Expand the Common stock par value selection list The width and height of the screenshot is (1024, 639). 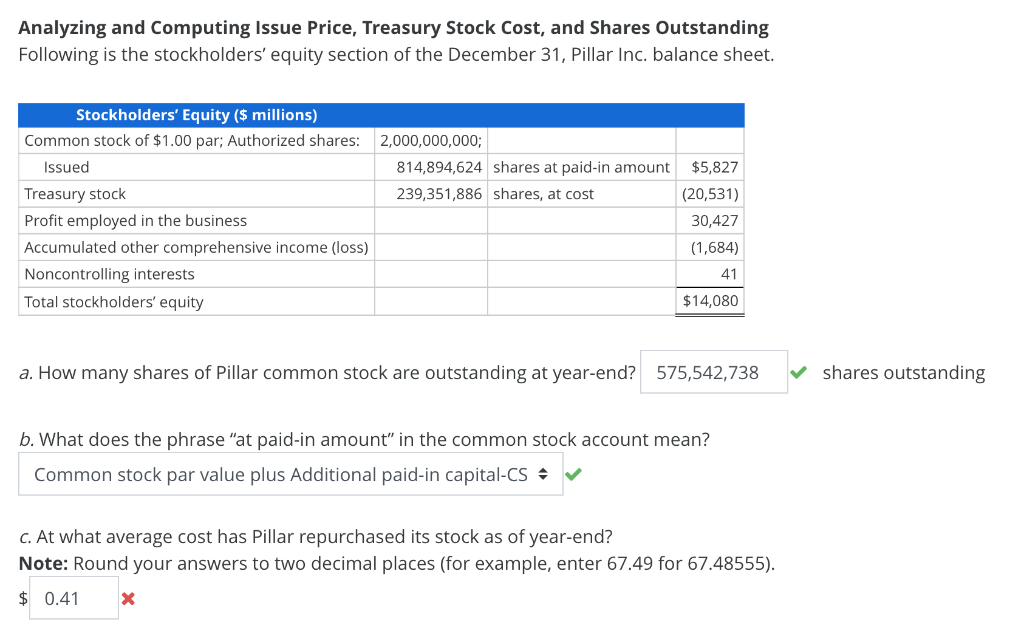click(x=290, y=473)
